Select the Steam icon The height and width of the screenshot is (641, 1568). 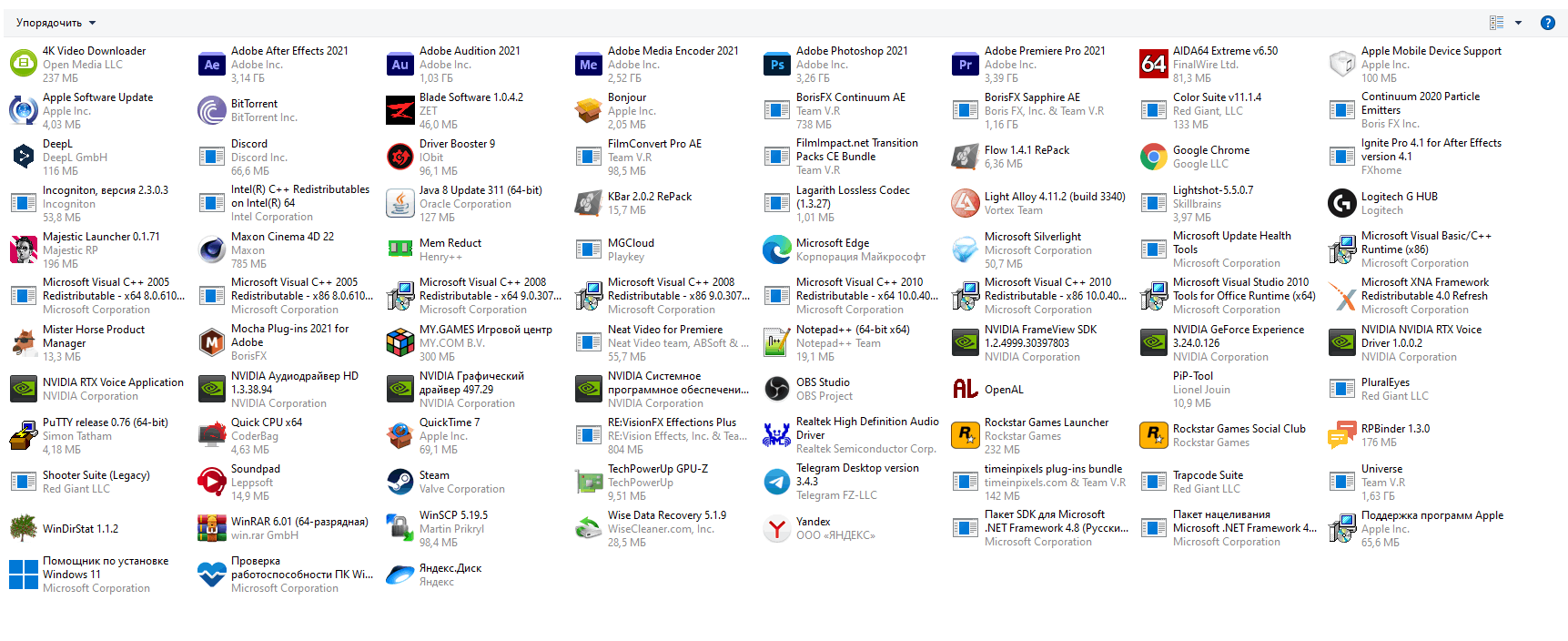(x=400, y=482)
